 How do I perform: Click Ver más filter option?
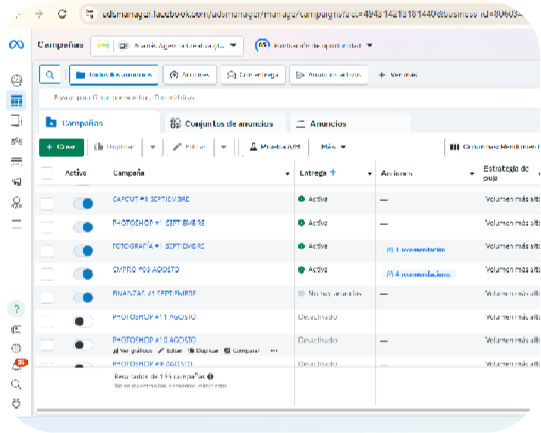point(398,75)
